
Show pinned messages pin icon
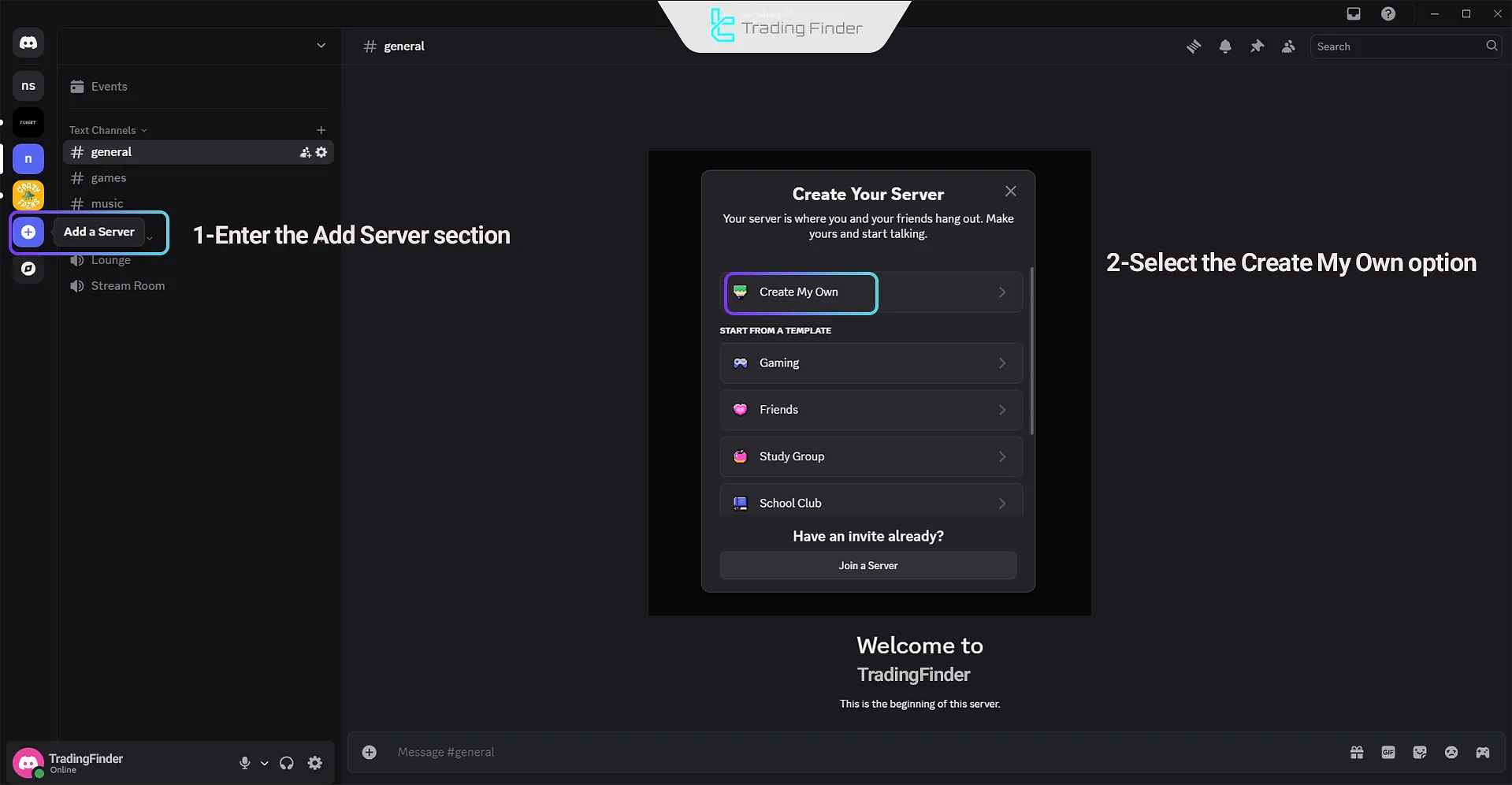(1257, 47)
